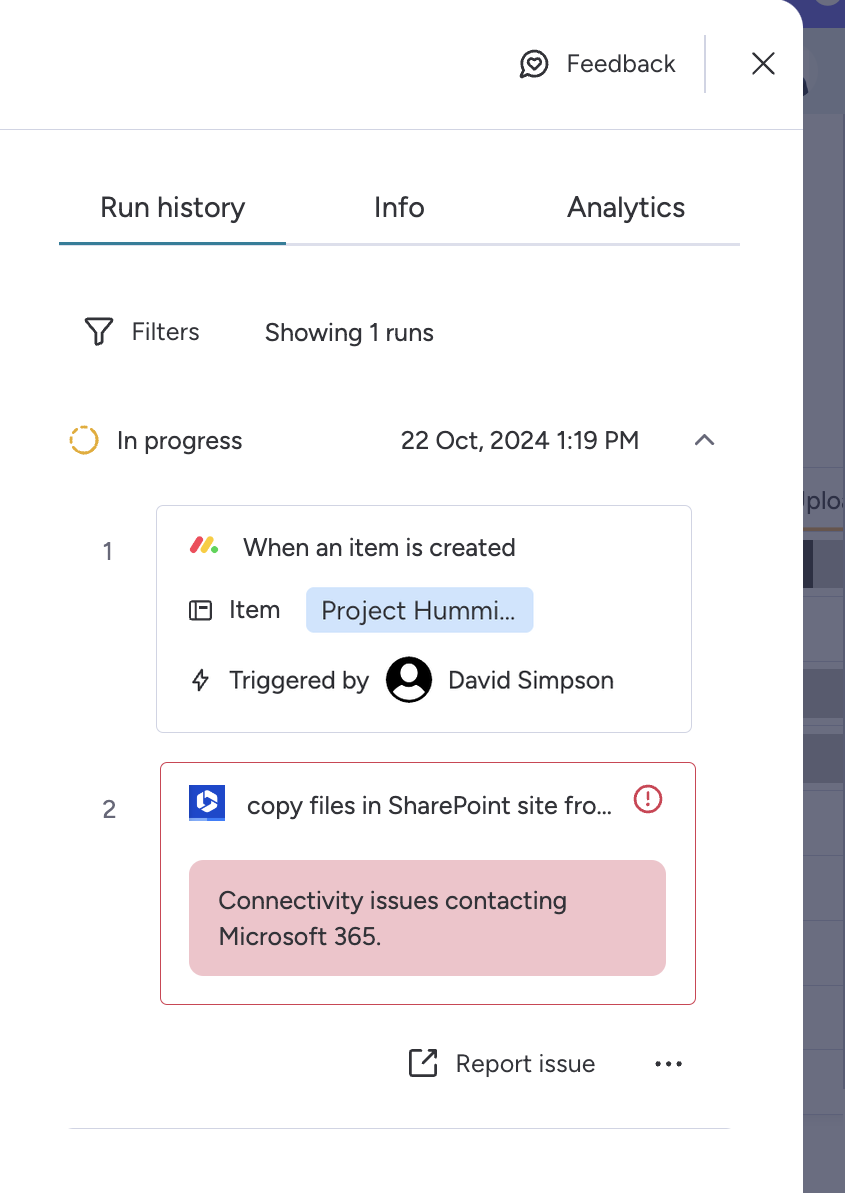Click the Filters funnel icon
This screenshot has height=1193, width=845.
(x=98, y=332)
